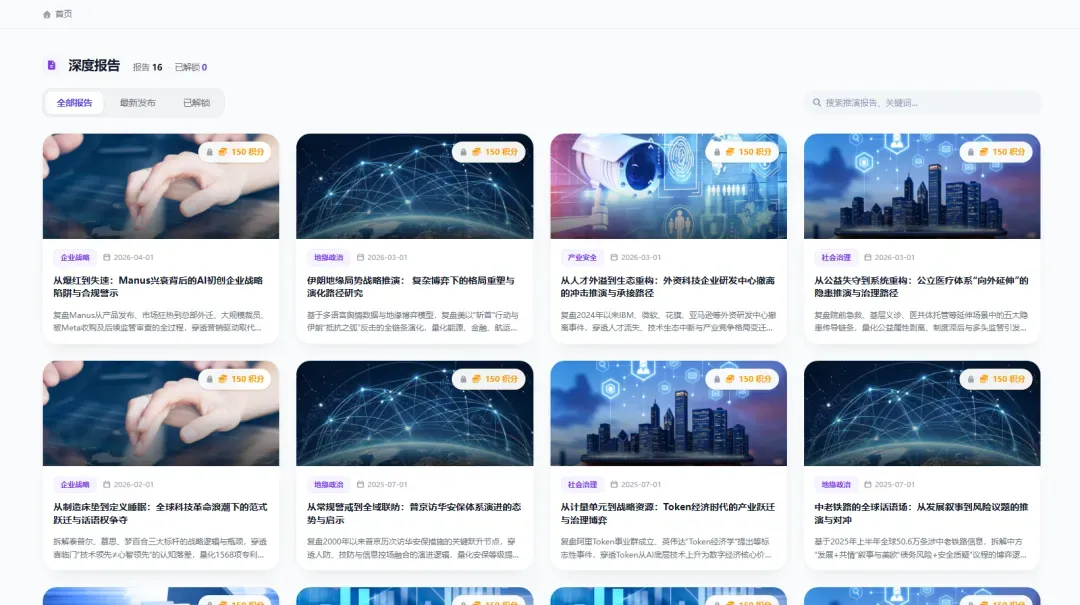Viewport: 1080px width, 605px height.
Task: Click the coin icon on the 从计量单元到战略资源 card
Action: pyautogui.click(x=730, y=379)
